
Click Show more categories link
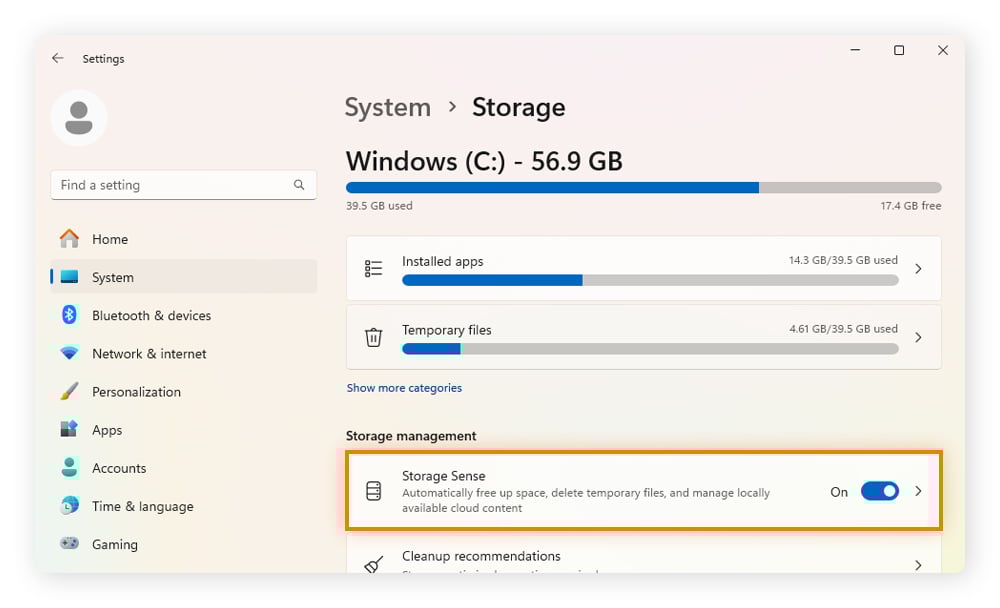[x=404, y=388]
